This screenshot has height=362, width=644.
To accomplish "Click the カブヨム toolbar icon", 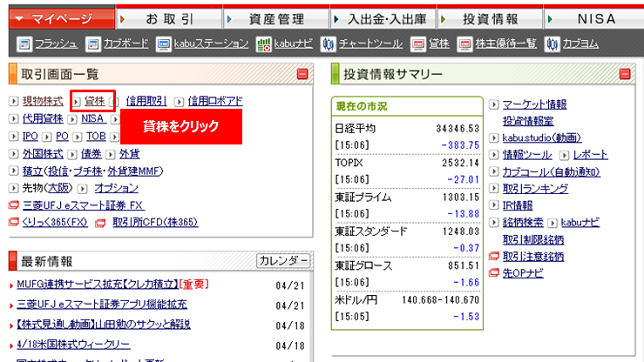I will tap(552, 44).
